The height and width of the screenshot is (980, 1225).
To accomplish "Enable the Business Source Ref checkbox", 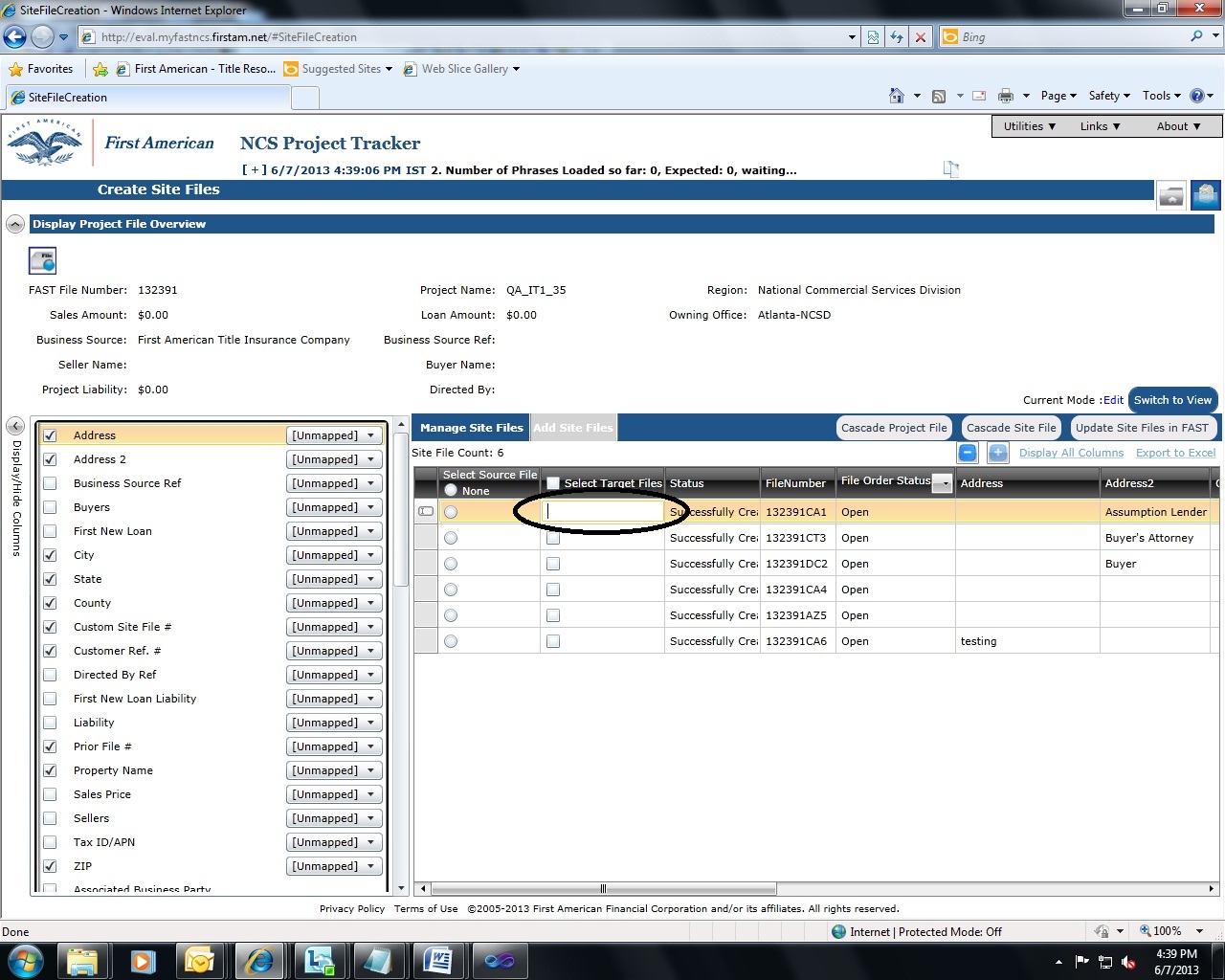I will [50, 483].
